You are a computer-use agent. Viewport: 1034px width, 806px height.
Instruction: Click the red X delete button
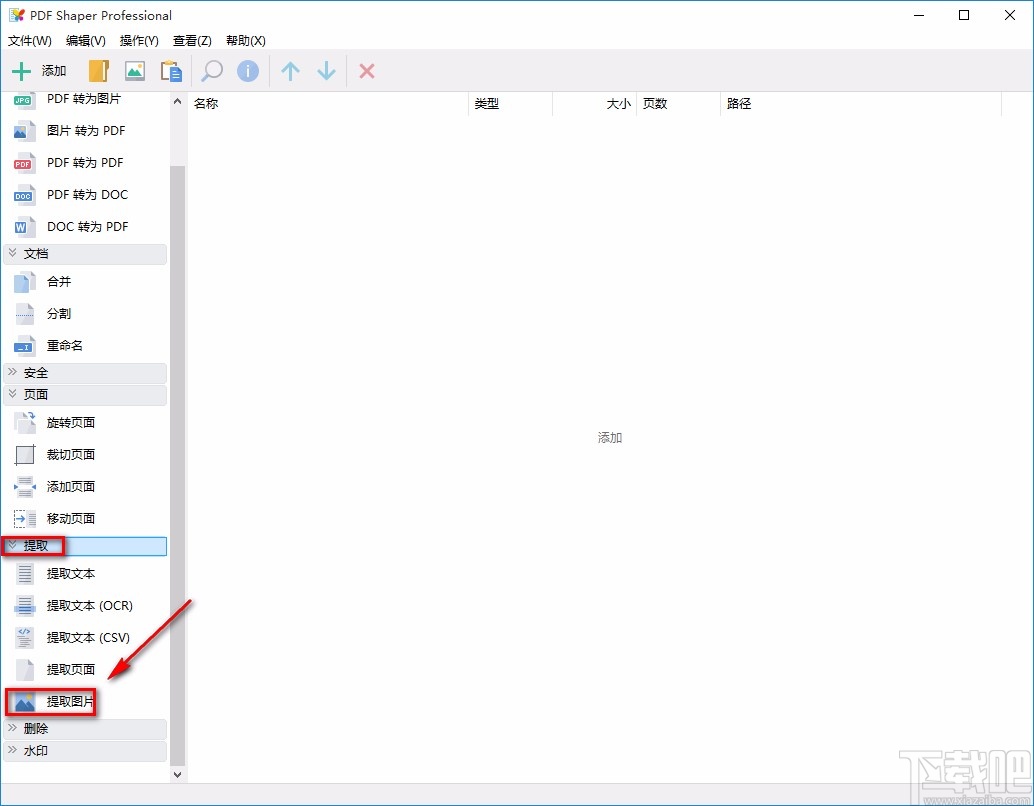pyautogui.click(x=366, y=71)
